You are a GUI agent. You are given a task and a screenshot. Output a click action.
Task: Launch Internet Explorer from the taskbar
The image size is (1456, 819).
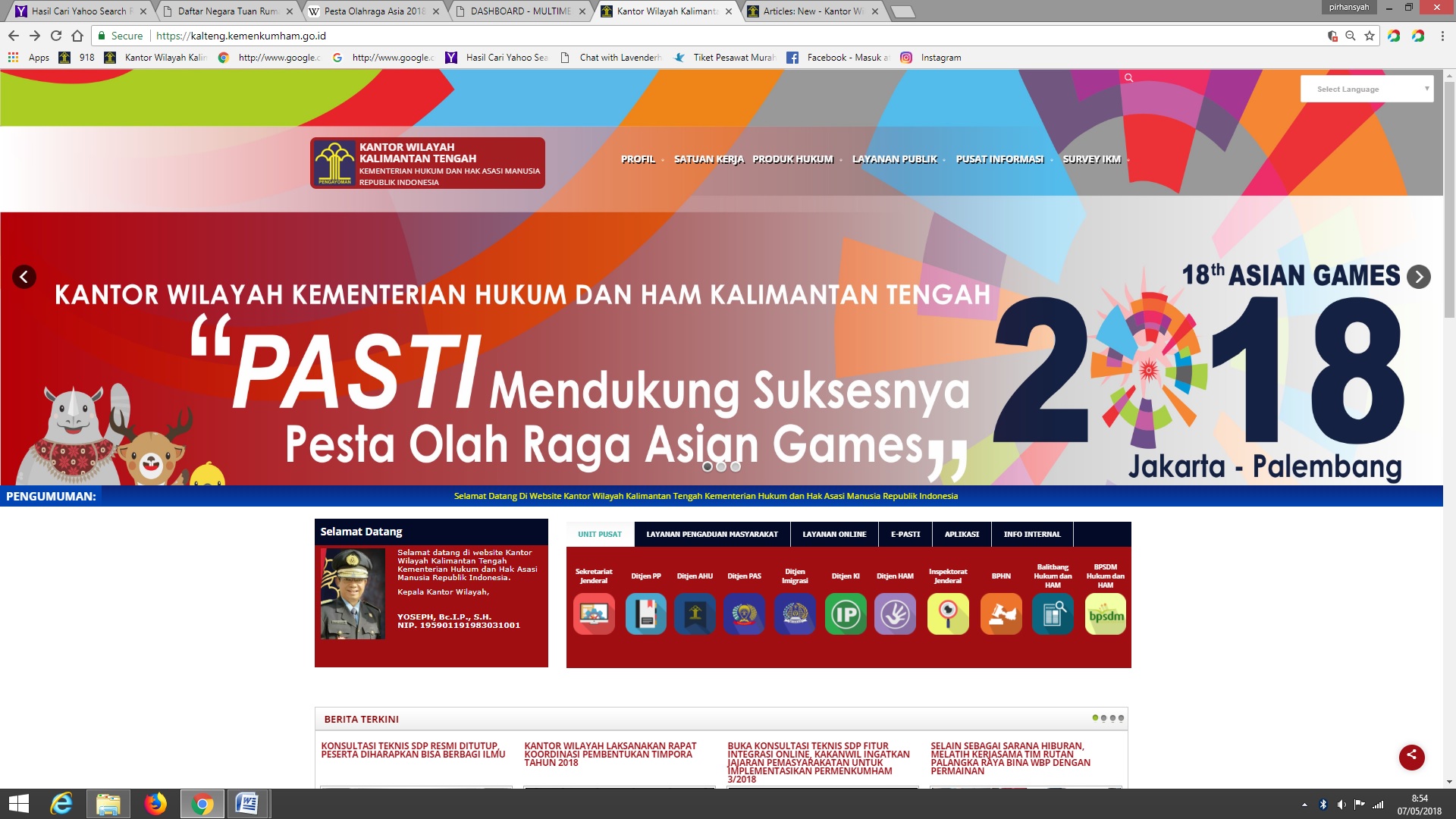[x=61, y=804]
